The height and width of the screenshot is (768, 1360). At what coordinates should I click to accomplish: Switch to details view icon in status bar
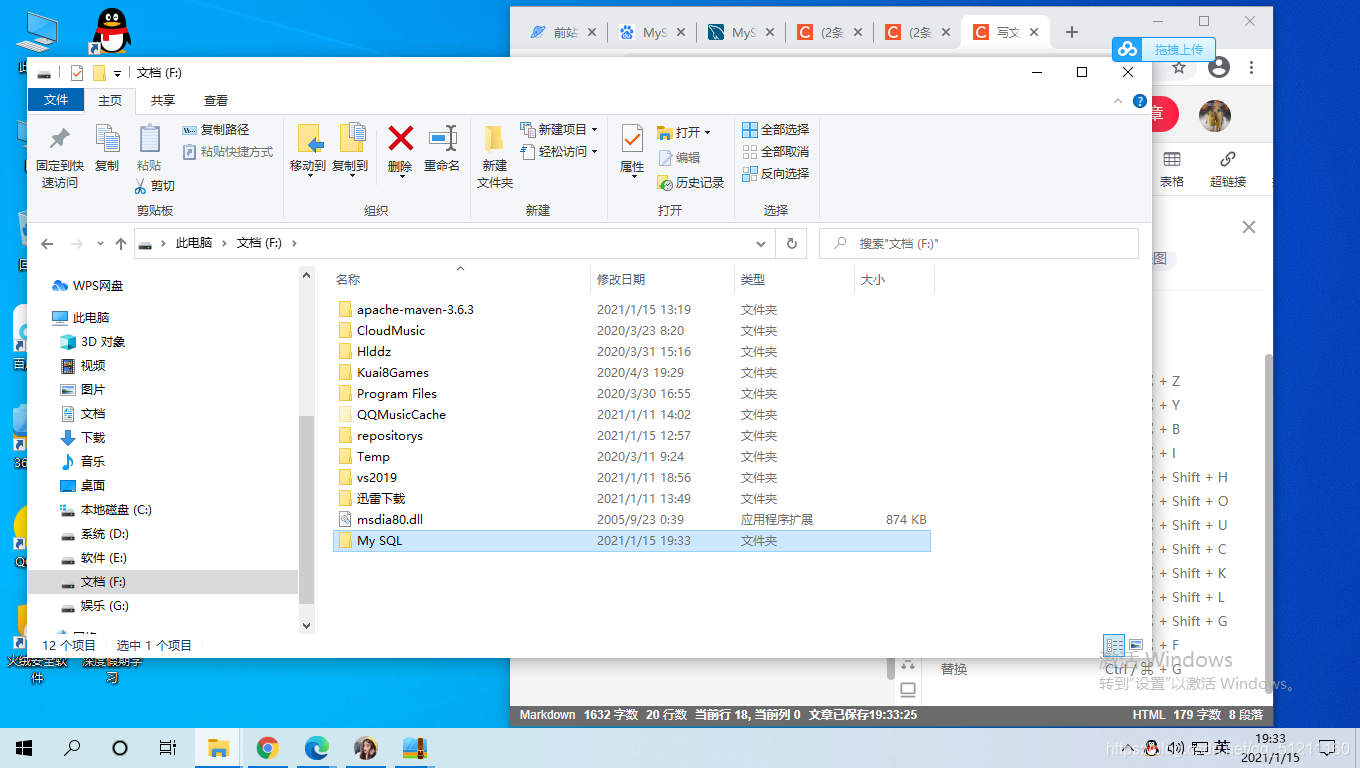1113,645
